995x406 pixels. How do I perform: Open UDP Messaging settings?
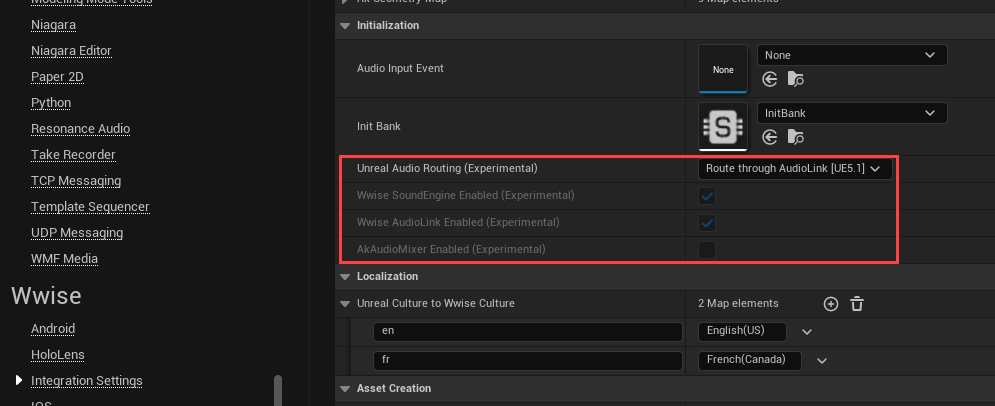[77, 233]
